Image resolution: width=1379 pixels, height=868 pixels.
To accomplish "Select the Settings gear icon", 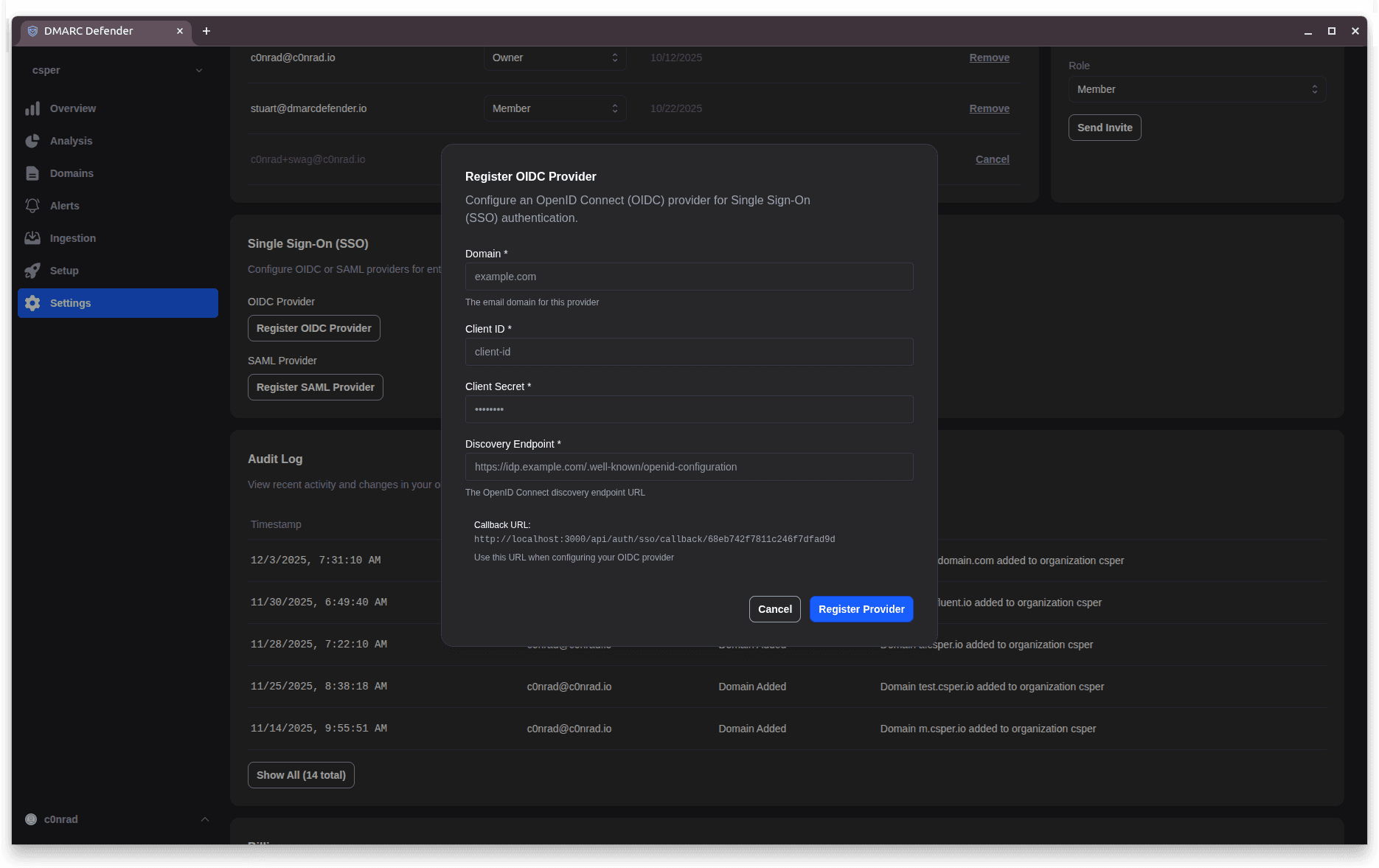I will click(32, 303).
